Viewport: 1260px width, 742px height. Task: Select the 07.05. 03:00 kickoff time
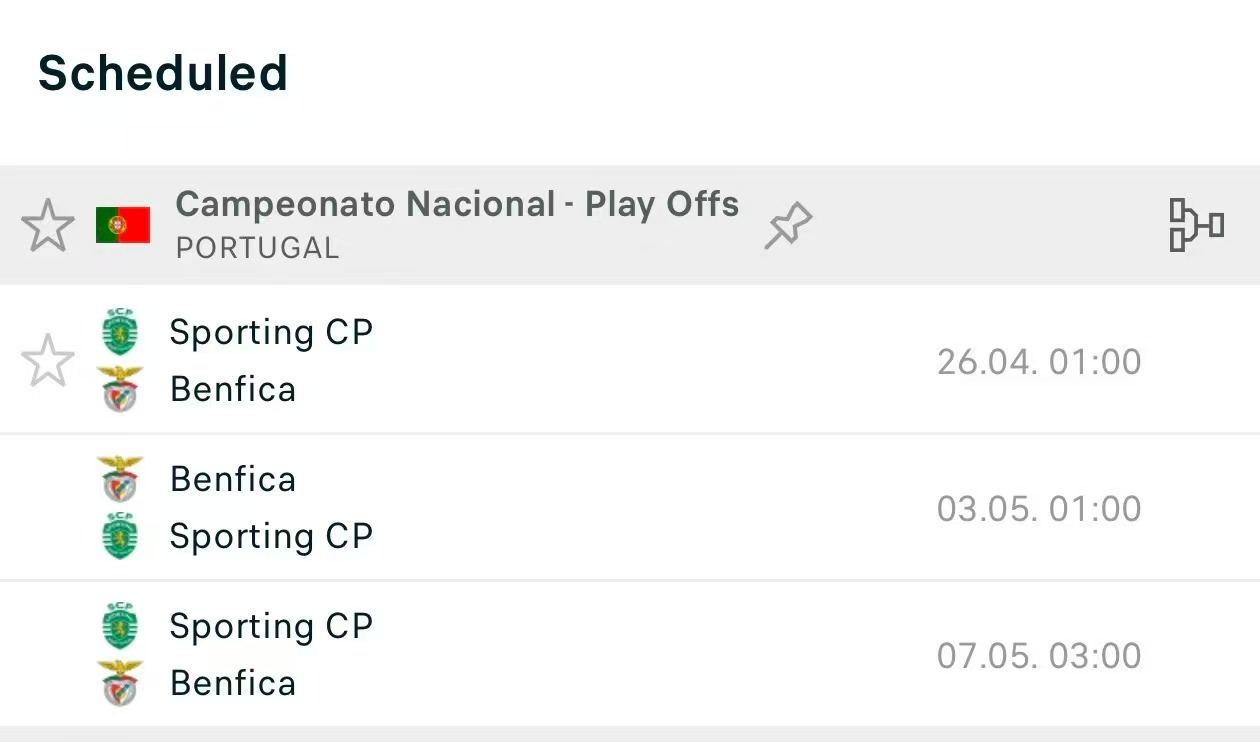pos(1038,656)
